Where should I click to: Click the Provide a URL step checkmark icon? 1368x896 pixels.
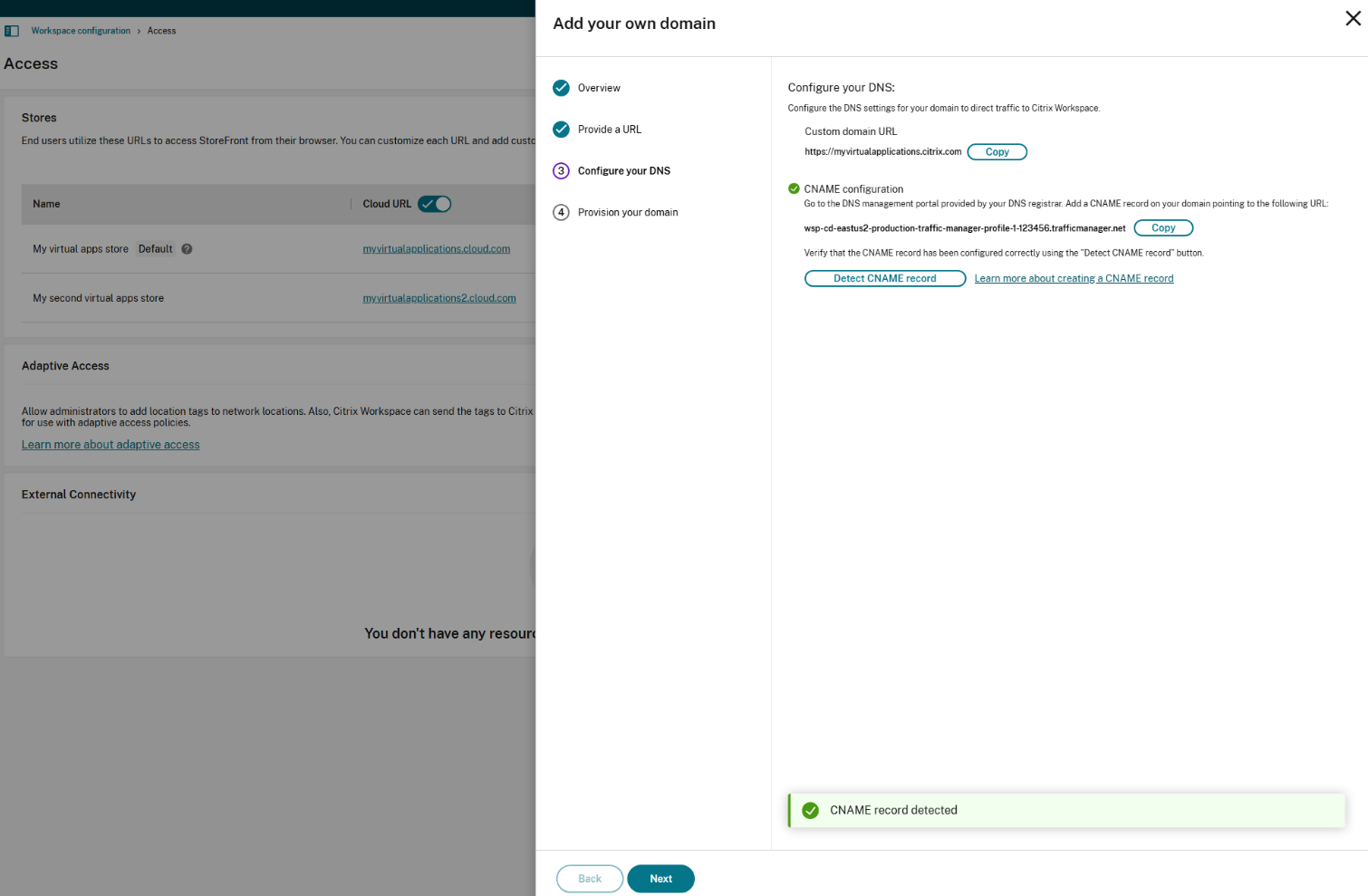[561, 130]
